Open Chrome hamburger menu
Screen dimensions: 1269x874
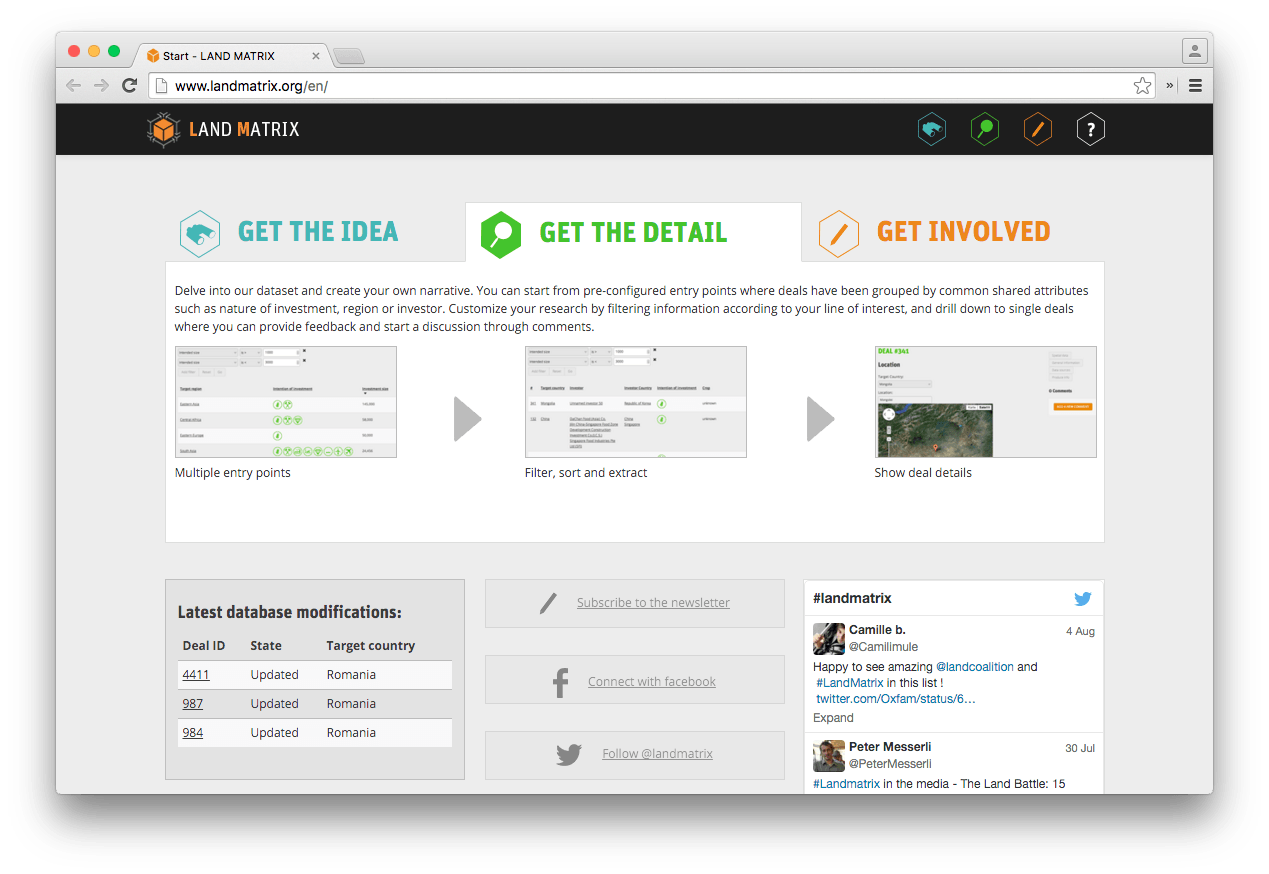[1195, 86]
